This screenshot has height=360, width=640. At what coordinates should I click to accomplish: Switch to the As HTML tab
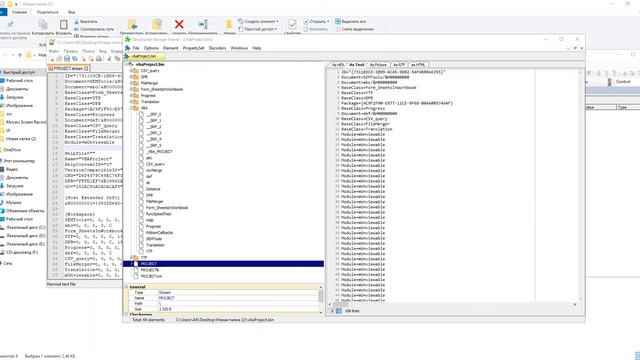[x=418, y=65]
